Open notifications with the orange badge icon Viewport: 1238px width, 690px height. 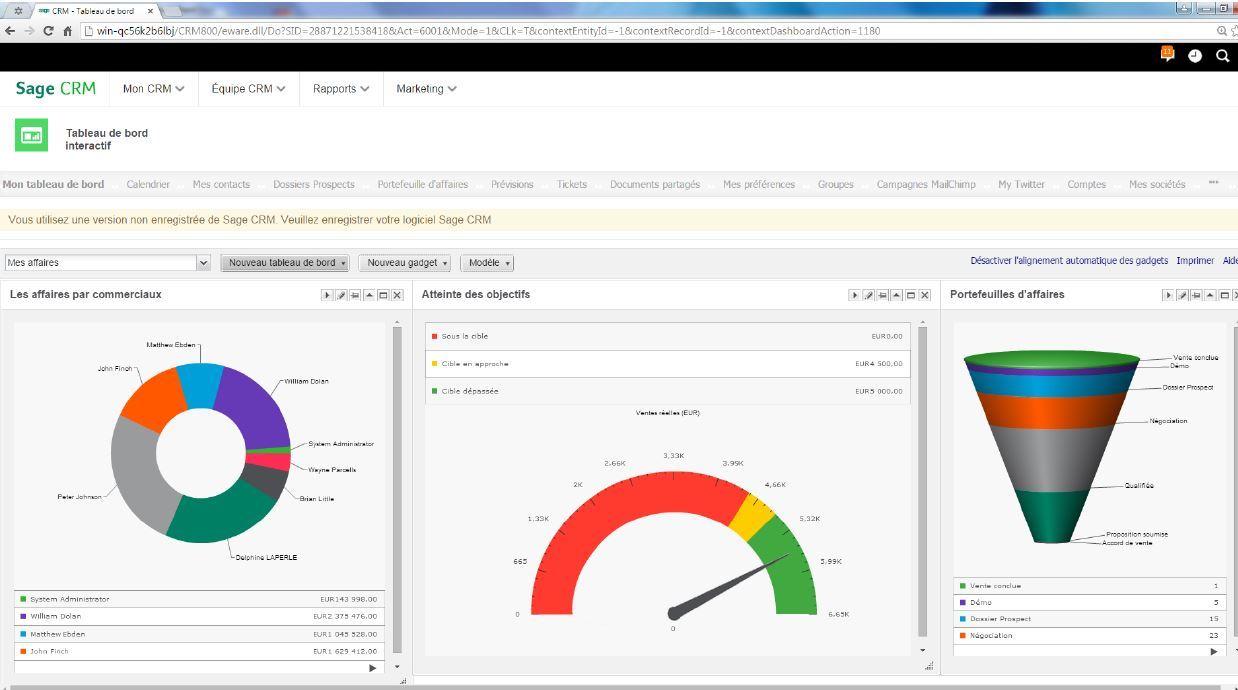(1165, 55)
